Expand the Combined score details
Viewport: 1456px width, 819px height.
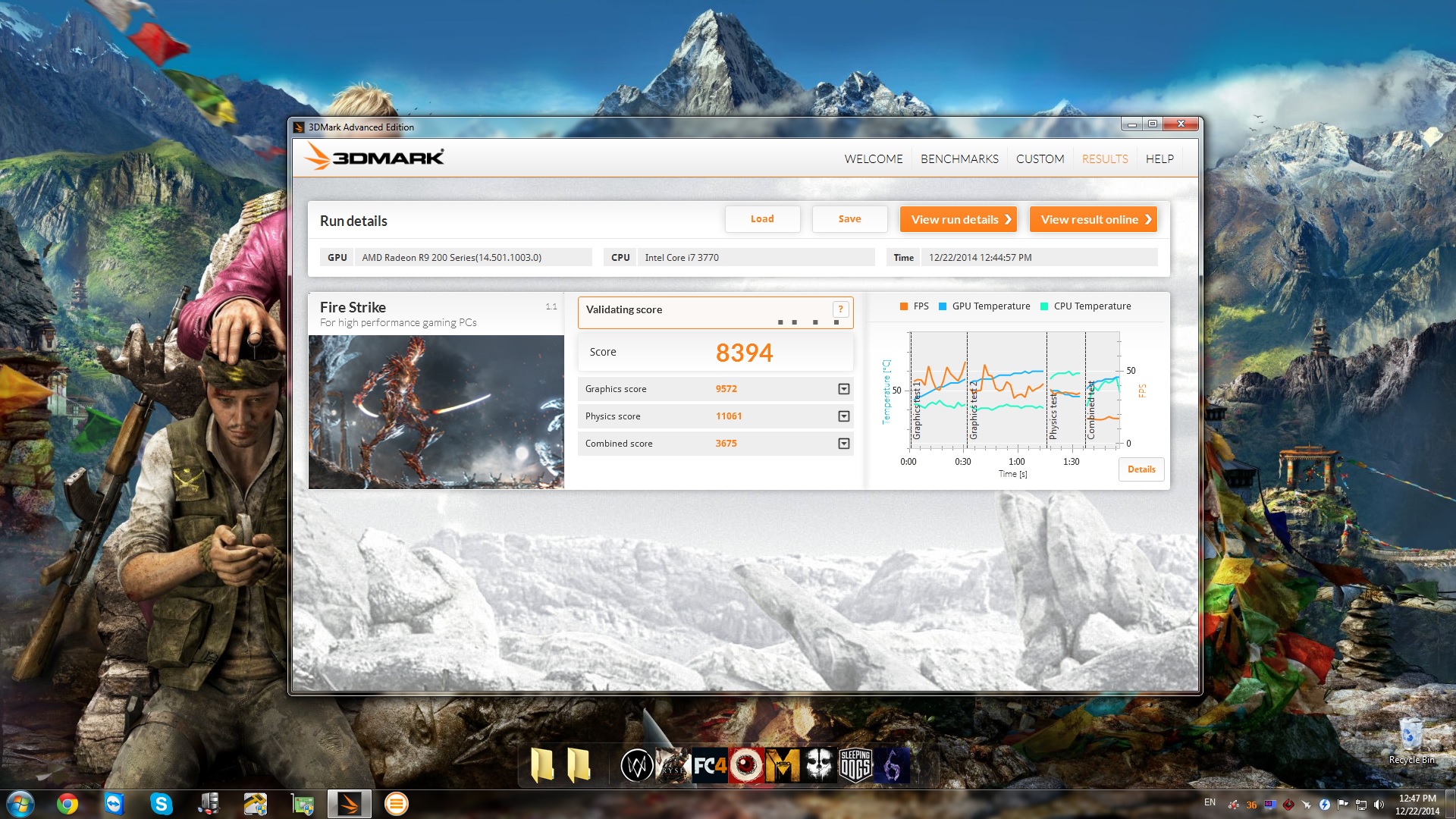pos(843,444)
